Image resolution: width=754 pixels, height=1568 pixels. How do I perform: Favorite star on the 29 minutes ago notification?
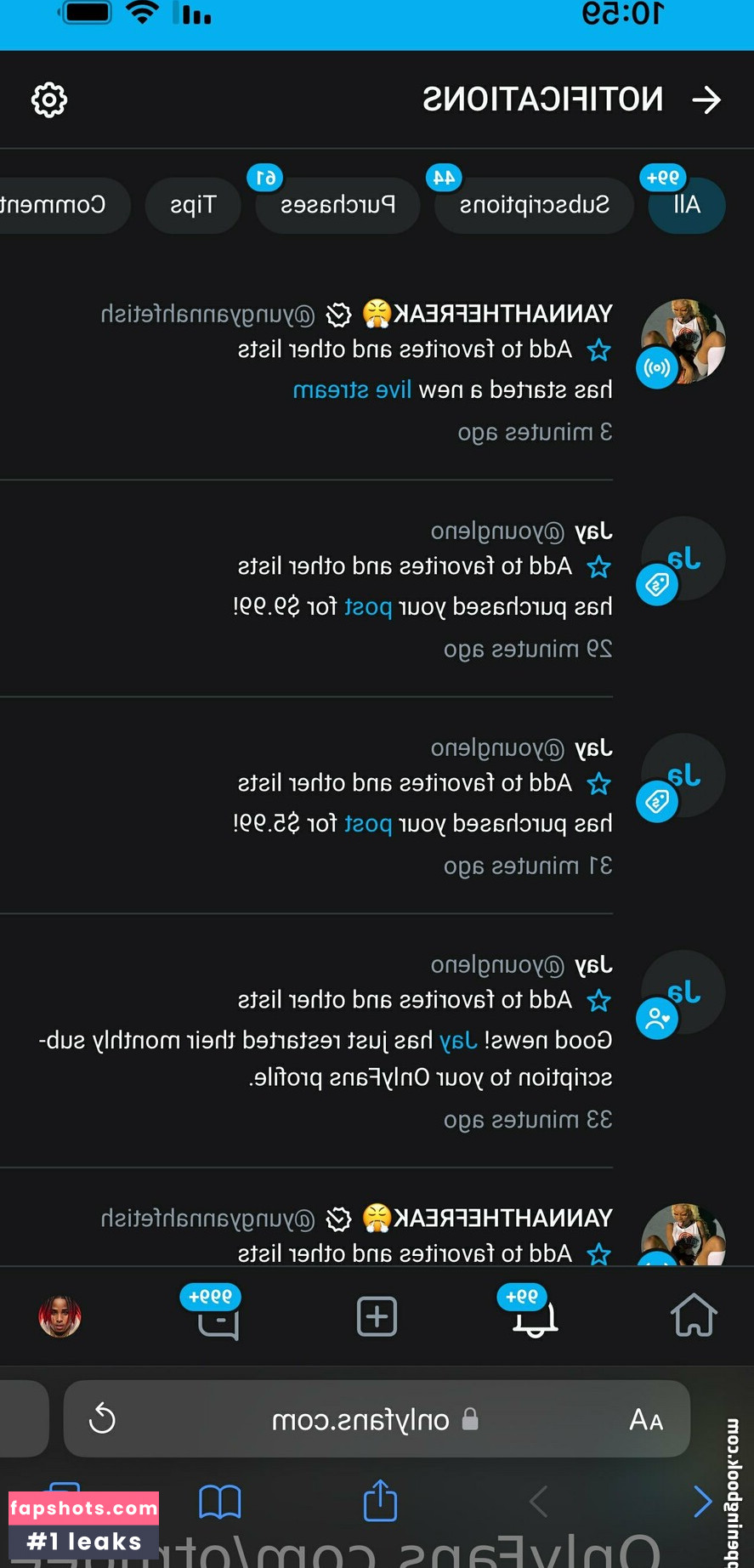pyautogui.click(x=599, y=567)
